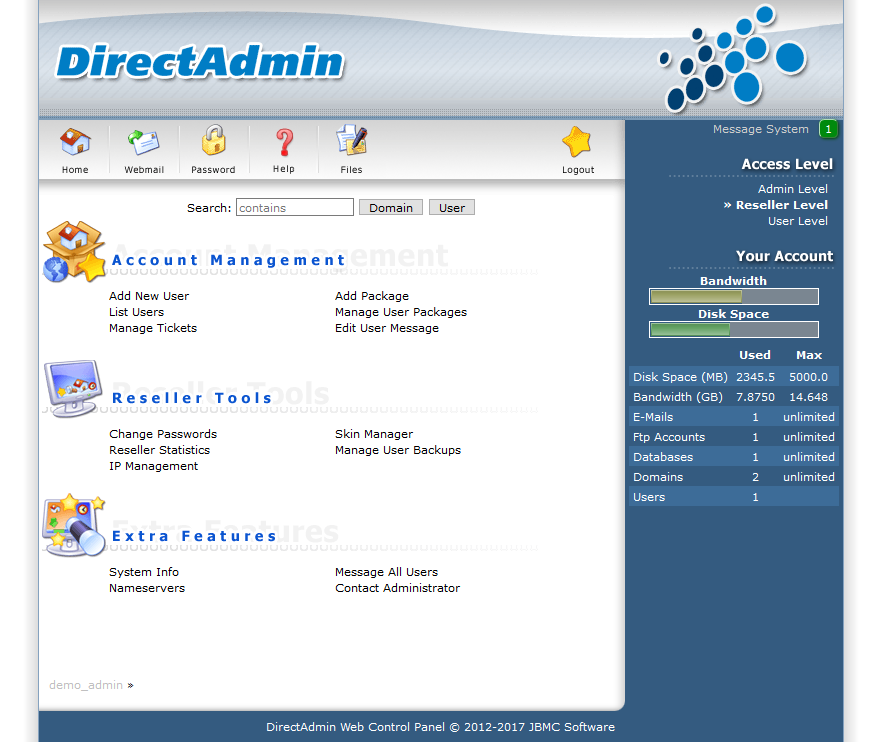
Task: Open Manage Tickets
Action: [153, 328]
